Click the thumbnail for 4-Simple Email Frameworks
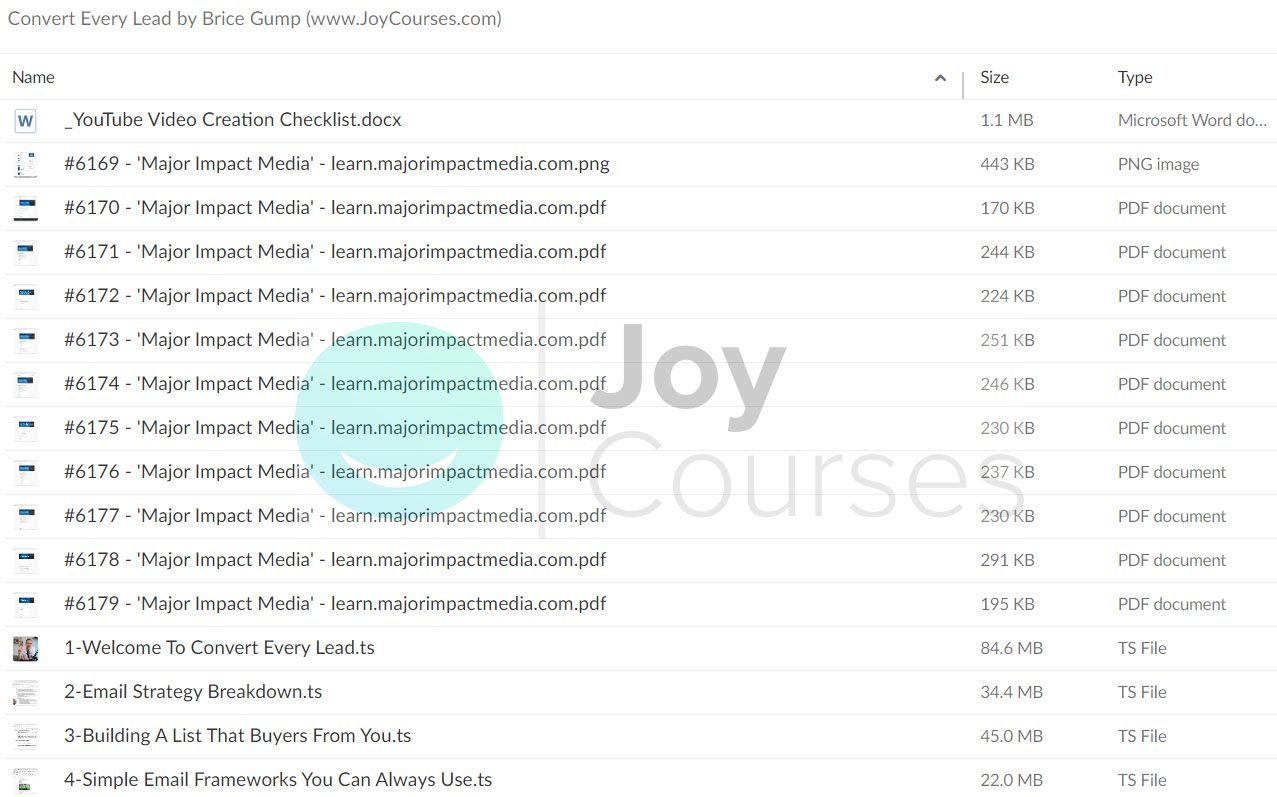This screenshot has width=1277, height=797. (25, 781)
